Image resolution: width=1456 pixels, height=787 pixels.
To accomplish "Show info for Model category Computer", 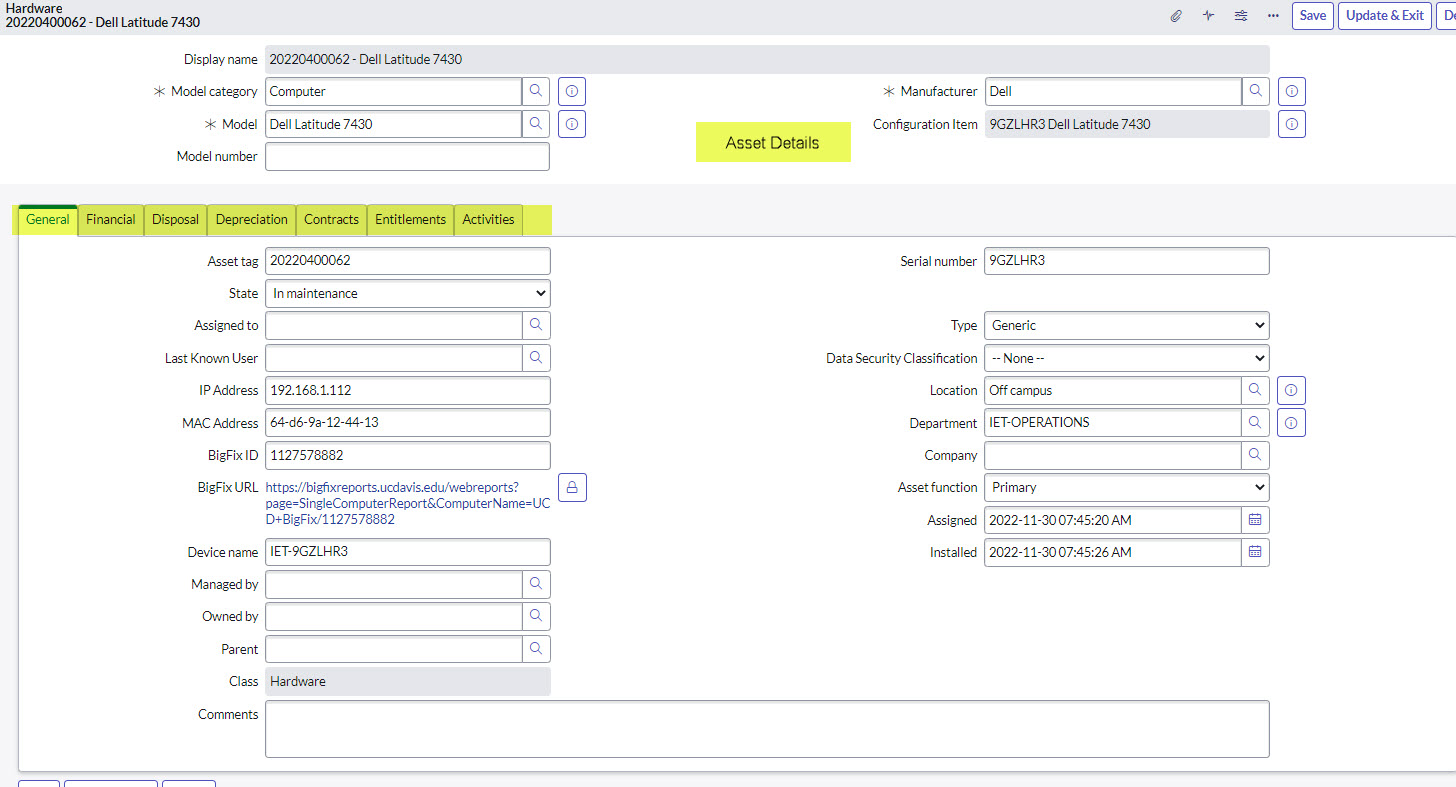I will pos(572,91).
